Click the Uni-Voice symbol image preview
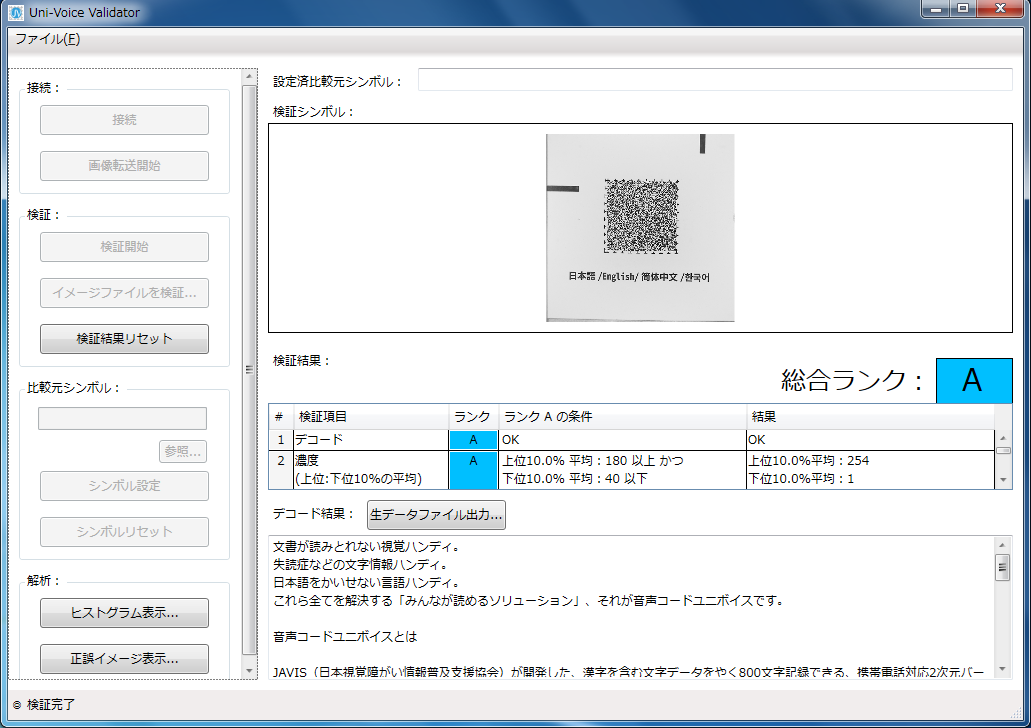 pyautogui.click(x=639, y=227)
